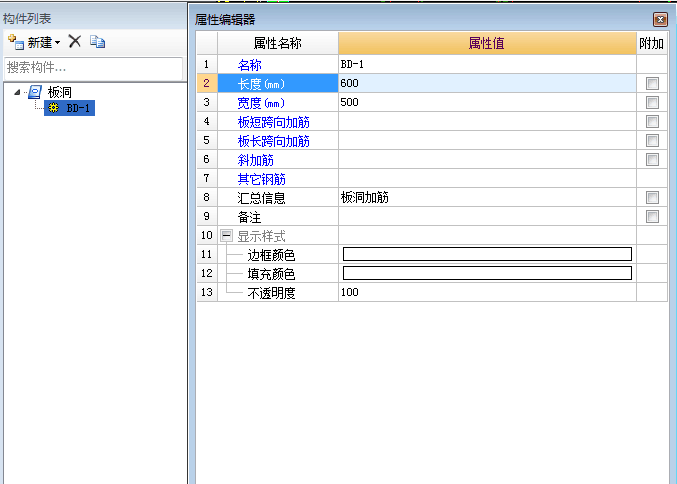The height and width of the screenshot is (484, 677).
Task: Open the 新建 dropdown arrow
Action: coord(57,42)
